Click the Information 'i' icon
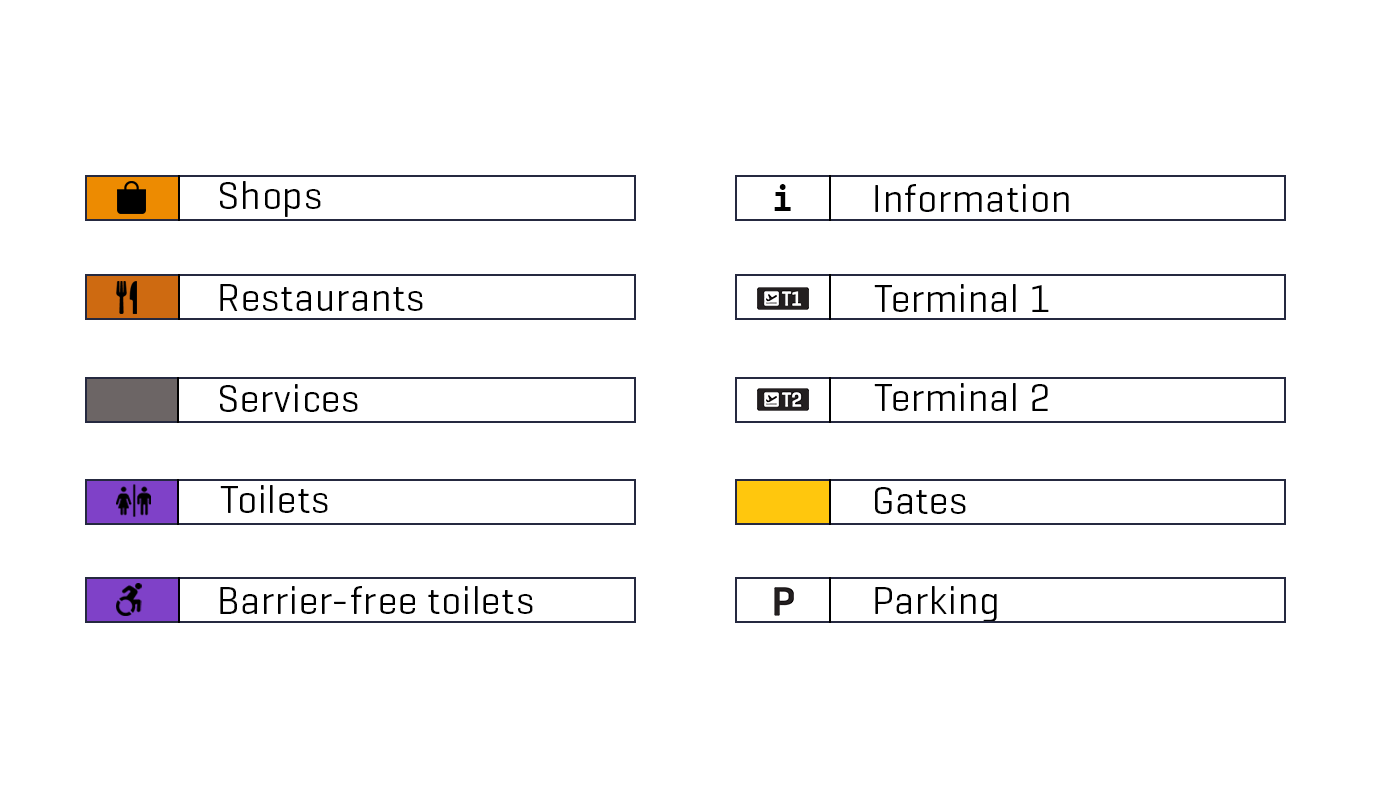Viewport: 1400px width, 800px height. tap(782, 199)
